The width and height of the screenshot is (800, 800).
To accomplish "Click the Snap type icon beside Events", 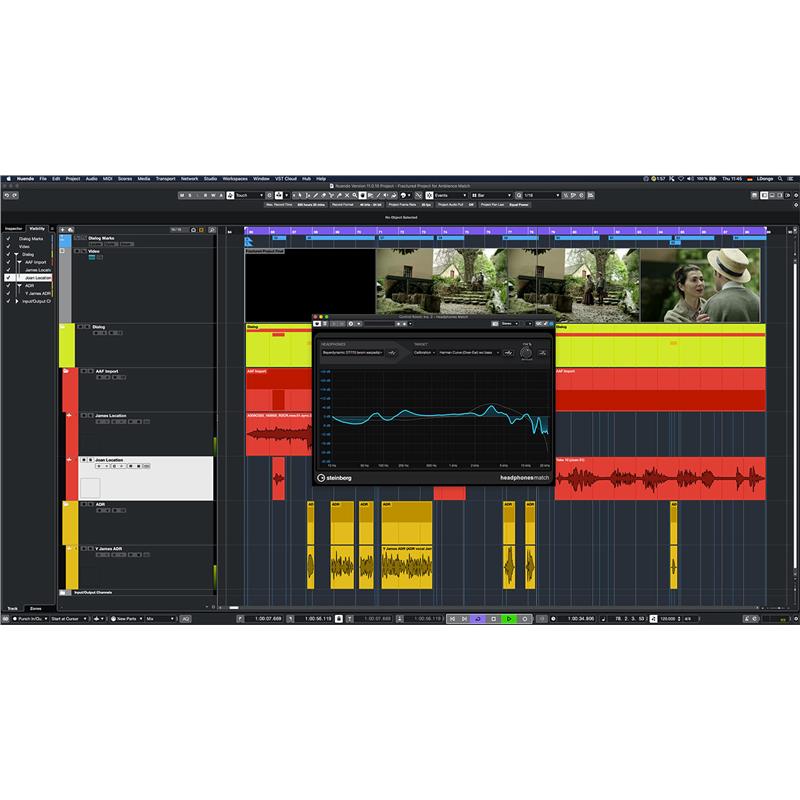I will 429,195.
